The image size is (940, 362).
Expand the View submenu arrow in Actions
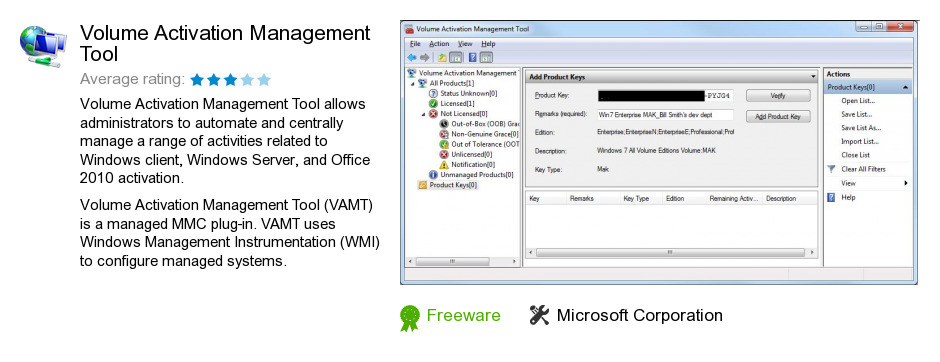pos(906,183)
